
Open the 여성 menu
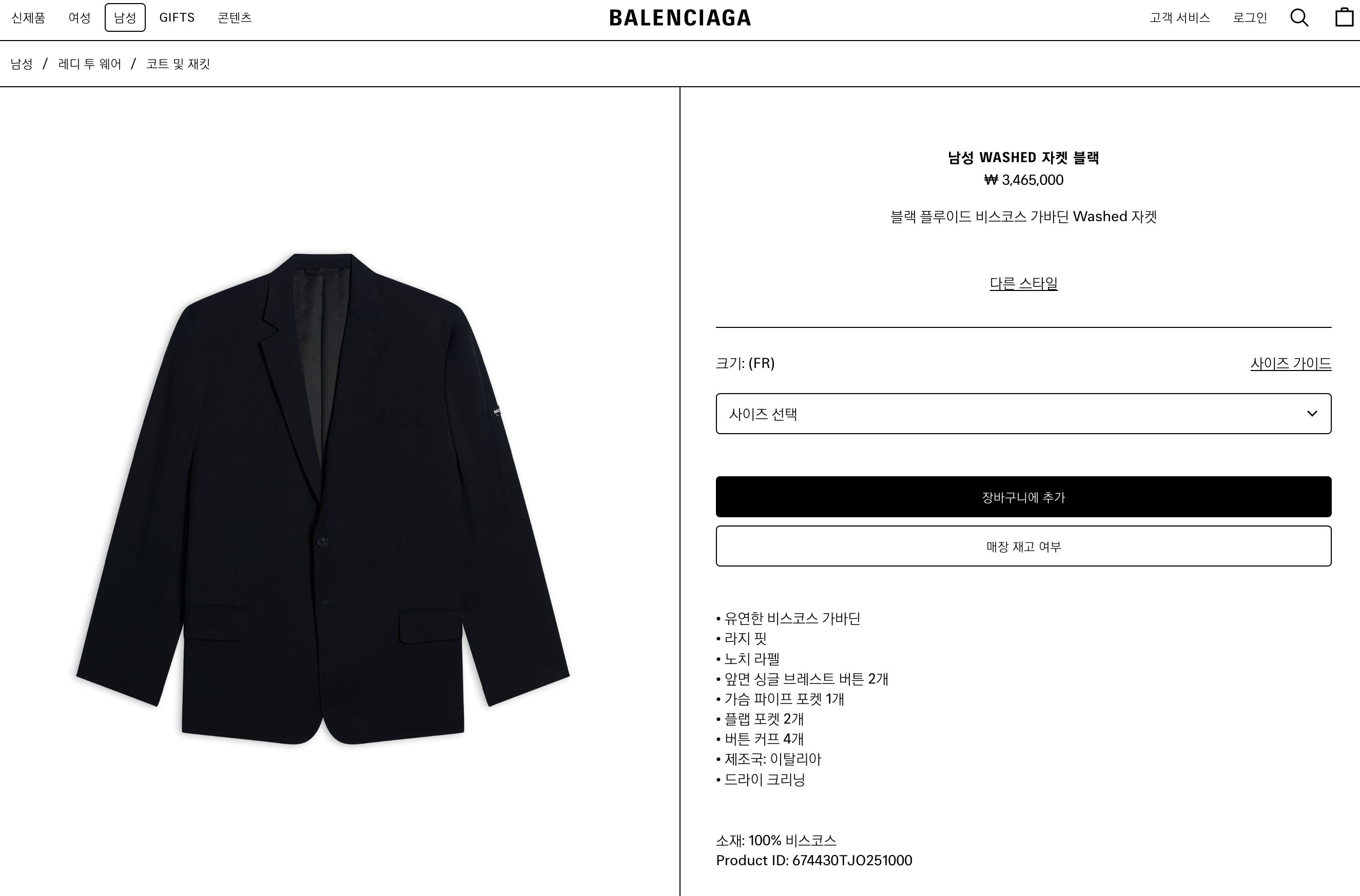click(x=80, y=18)
